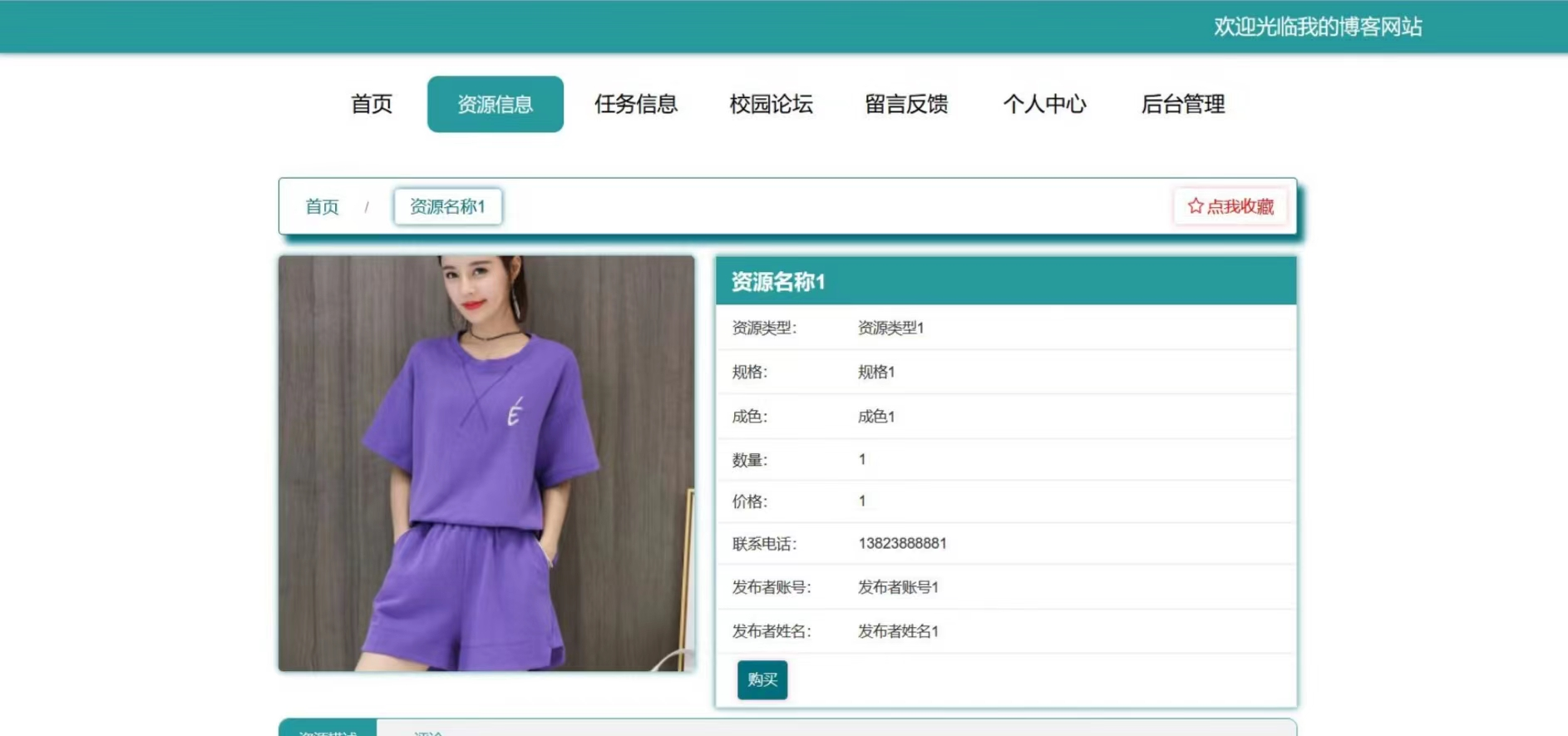Click the 资源类型: label
Screen dimensions: 1568x736
coord(764,328)
